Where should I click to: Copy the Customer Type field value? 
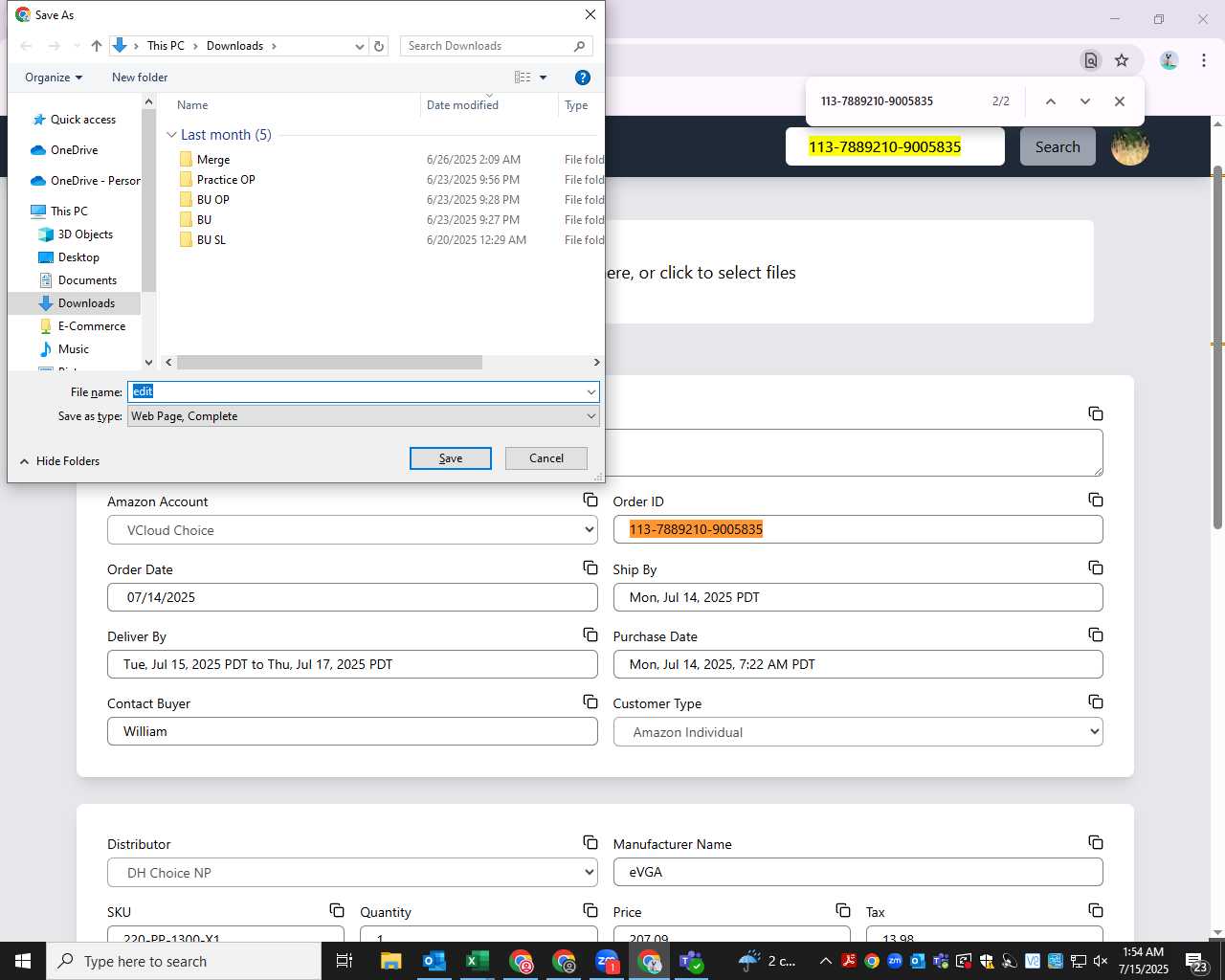tap(1096, 702)
